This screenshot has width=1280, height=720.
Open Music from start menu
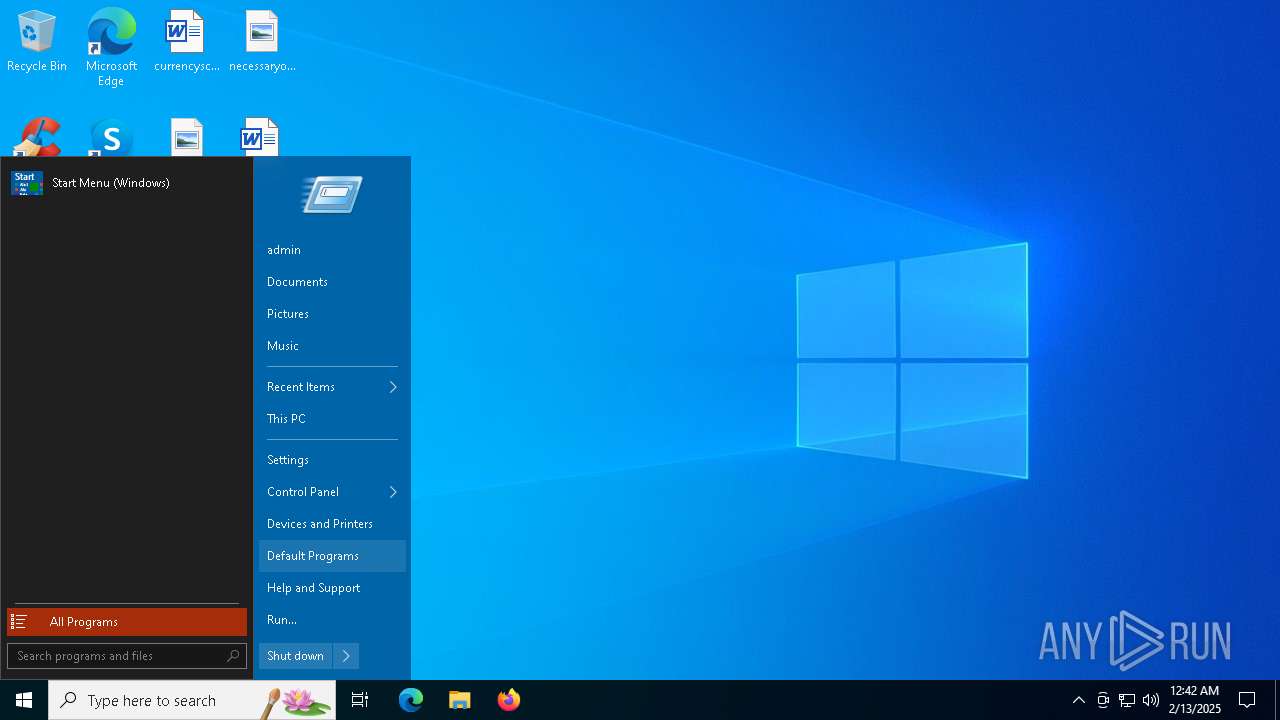[x=332, y=346]
